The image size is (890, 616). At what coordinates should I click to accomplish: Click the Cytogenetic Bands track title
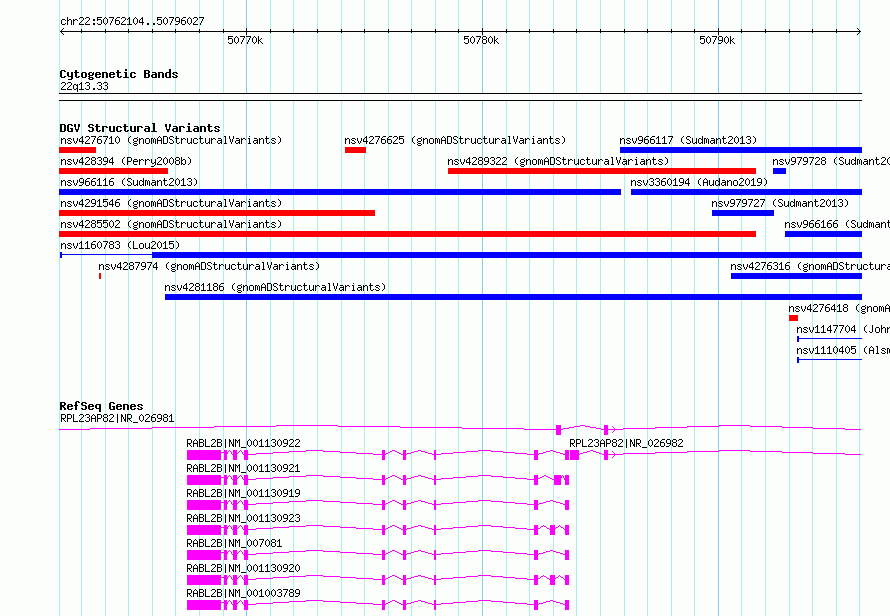[x=119, y=74]
